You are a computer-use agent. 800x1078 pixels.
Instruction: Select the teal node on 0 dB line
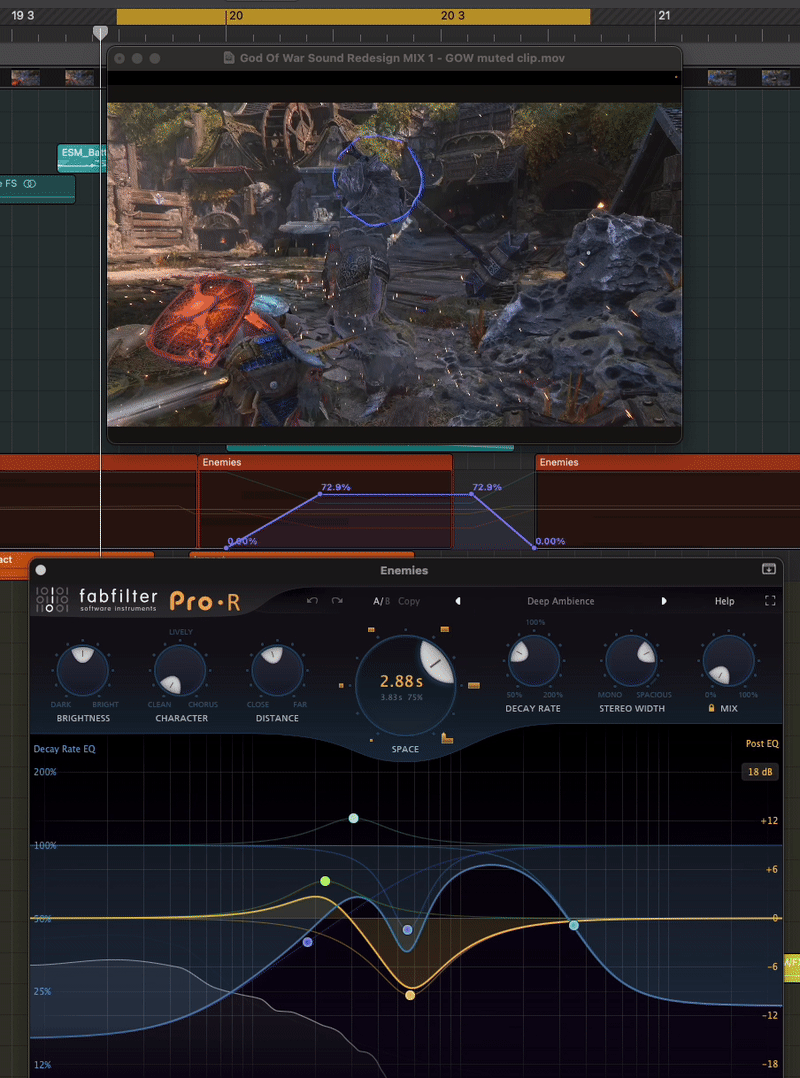(574, 925)
